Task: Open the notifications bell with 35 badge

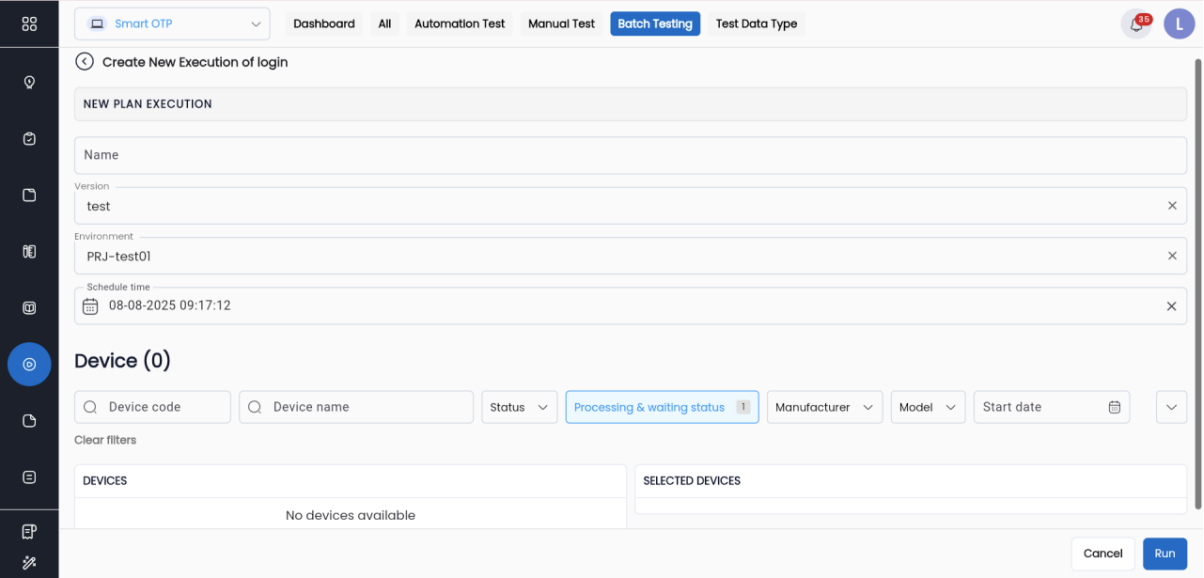Action: [1136, 24]
